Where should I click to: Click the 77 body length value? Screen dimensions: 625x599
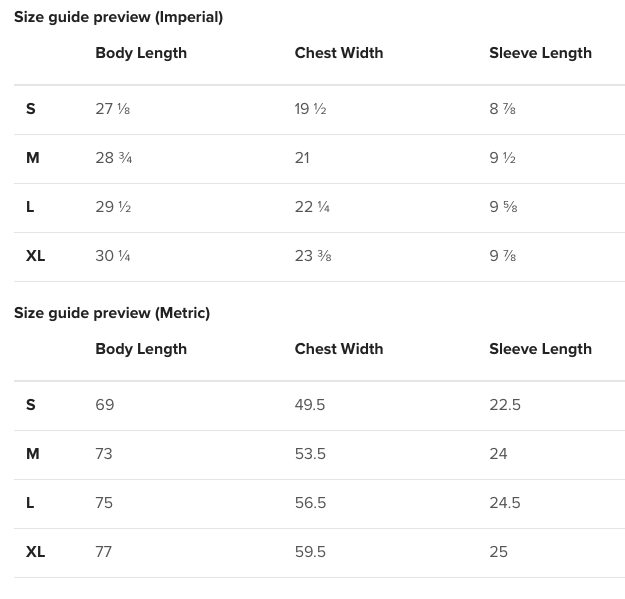pos(104,552)
